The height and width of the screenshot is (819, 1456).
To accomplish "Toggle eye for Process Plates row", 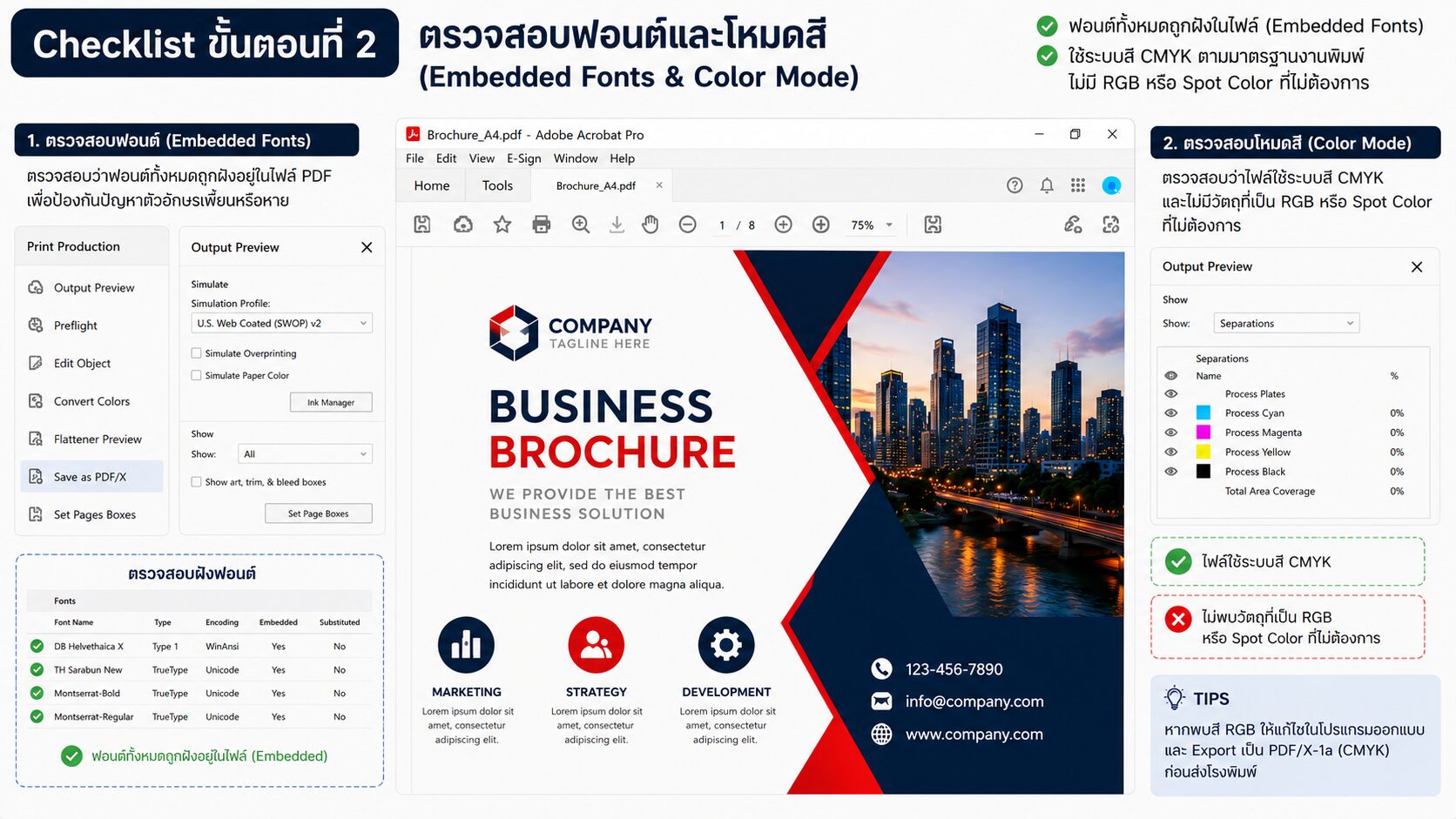I will pyautogui.click(x=1171, y=393).
